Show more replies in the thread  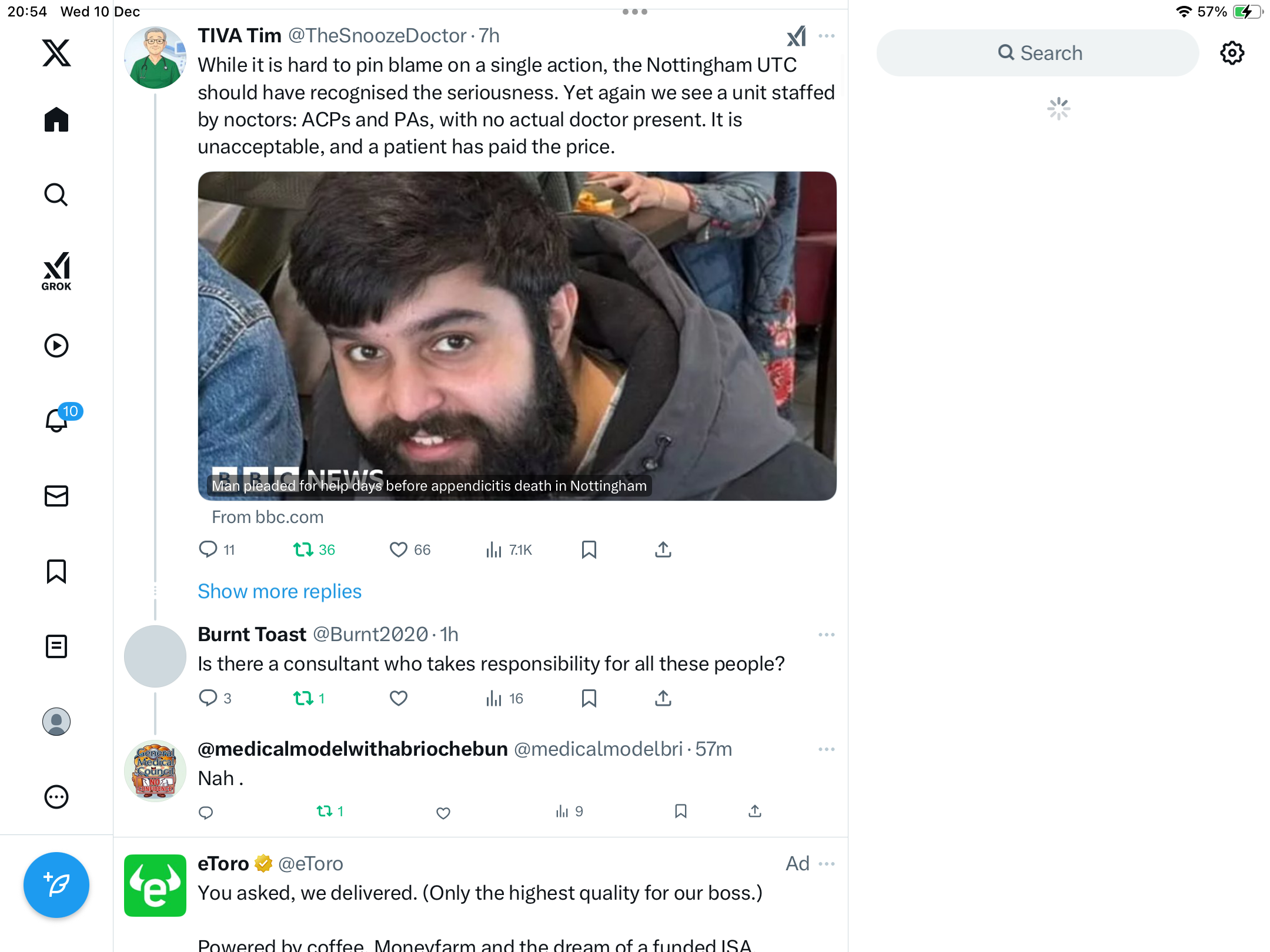coord(279,591)
